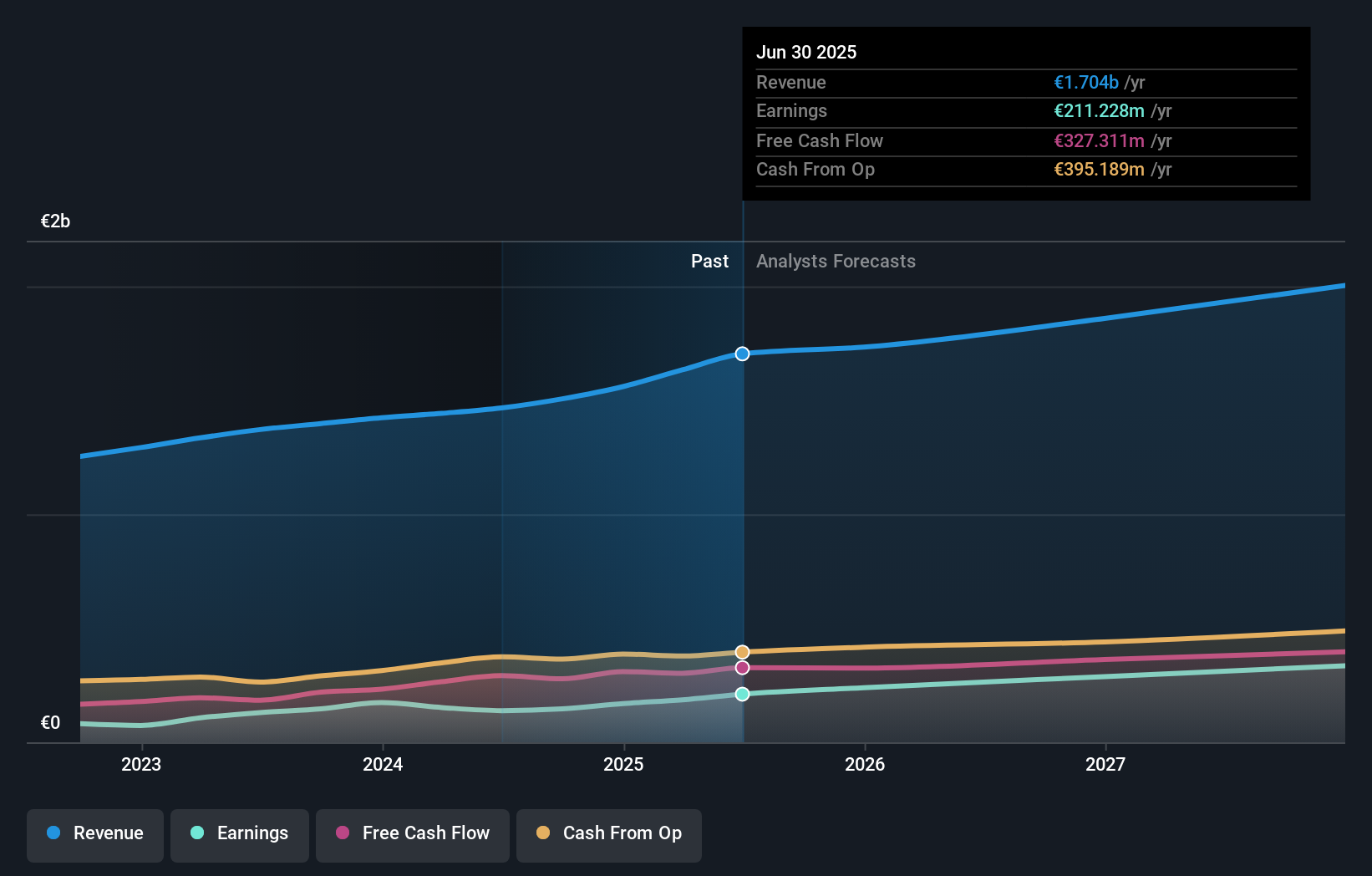This screenshot has width=1372, height=876.
Task: Switch to the Past section of the chart
Action: tap(709, 261)
